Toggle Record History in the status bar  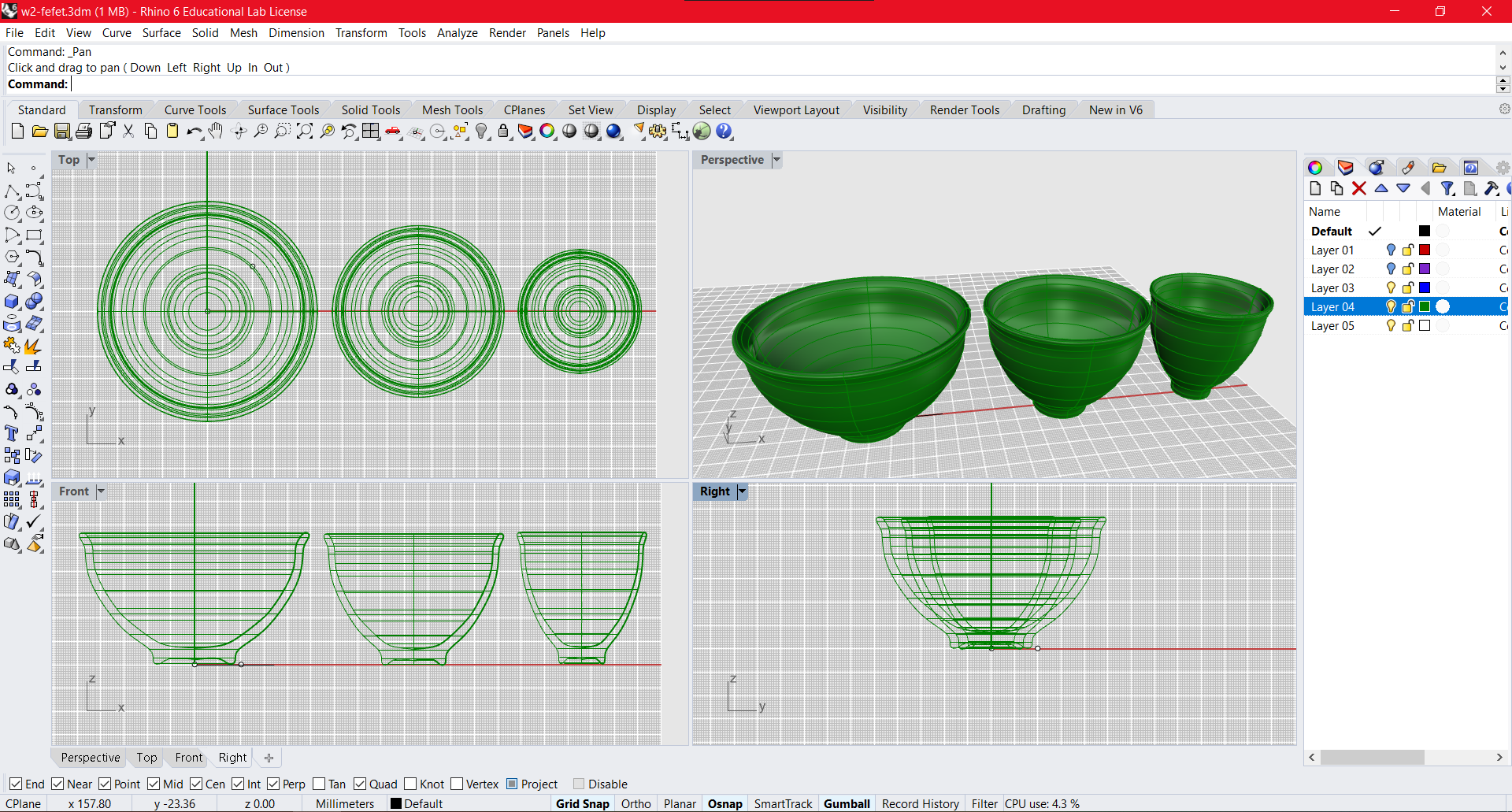coord(921,804)
